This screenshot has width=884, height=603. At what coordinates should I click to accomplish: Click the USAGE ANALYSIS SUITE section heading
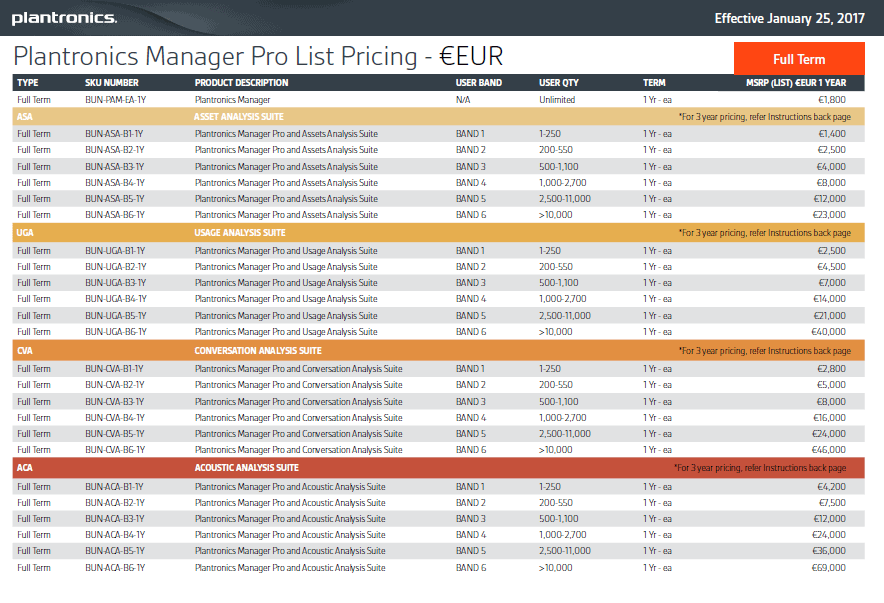coord(240,233)
